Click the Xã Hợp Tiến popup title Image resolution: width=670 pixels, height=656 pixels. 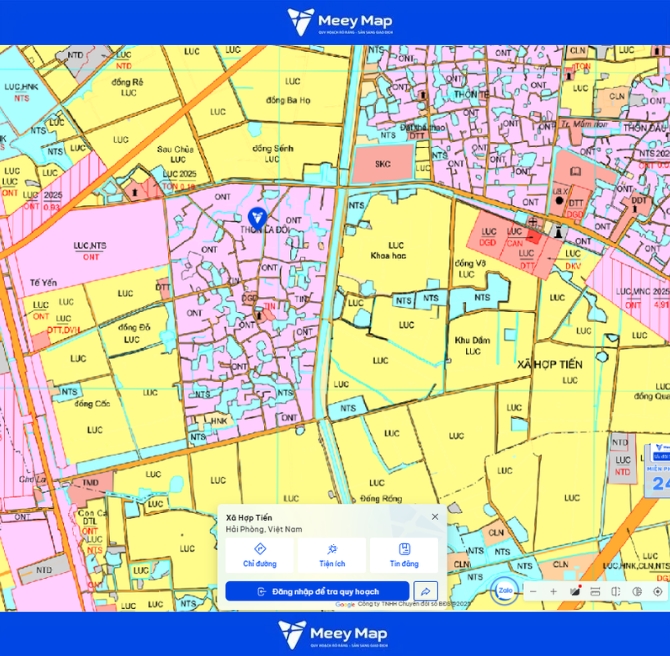(249, 518)
